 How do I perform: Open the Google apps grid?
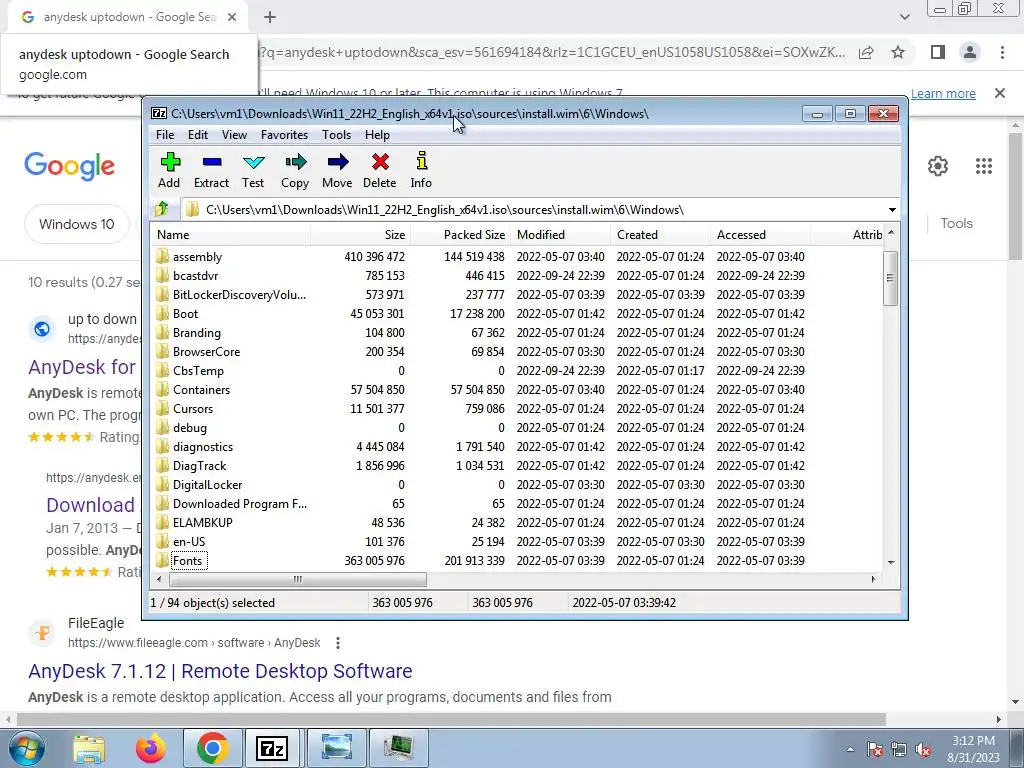(x=984, y=166)
